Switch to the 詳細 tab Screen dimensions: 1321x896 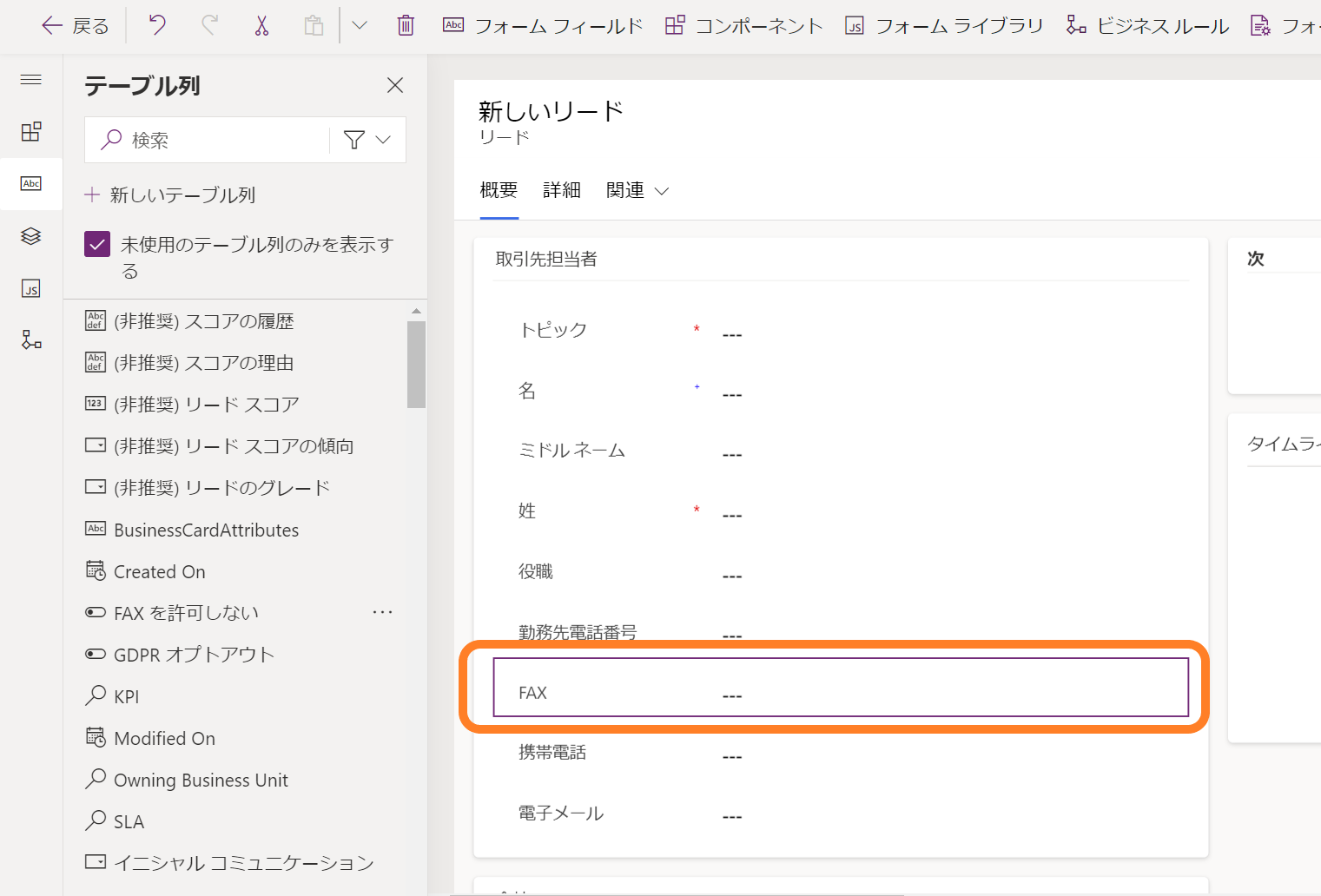pos(562,190)
